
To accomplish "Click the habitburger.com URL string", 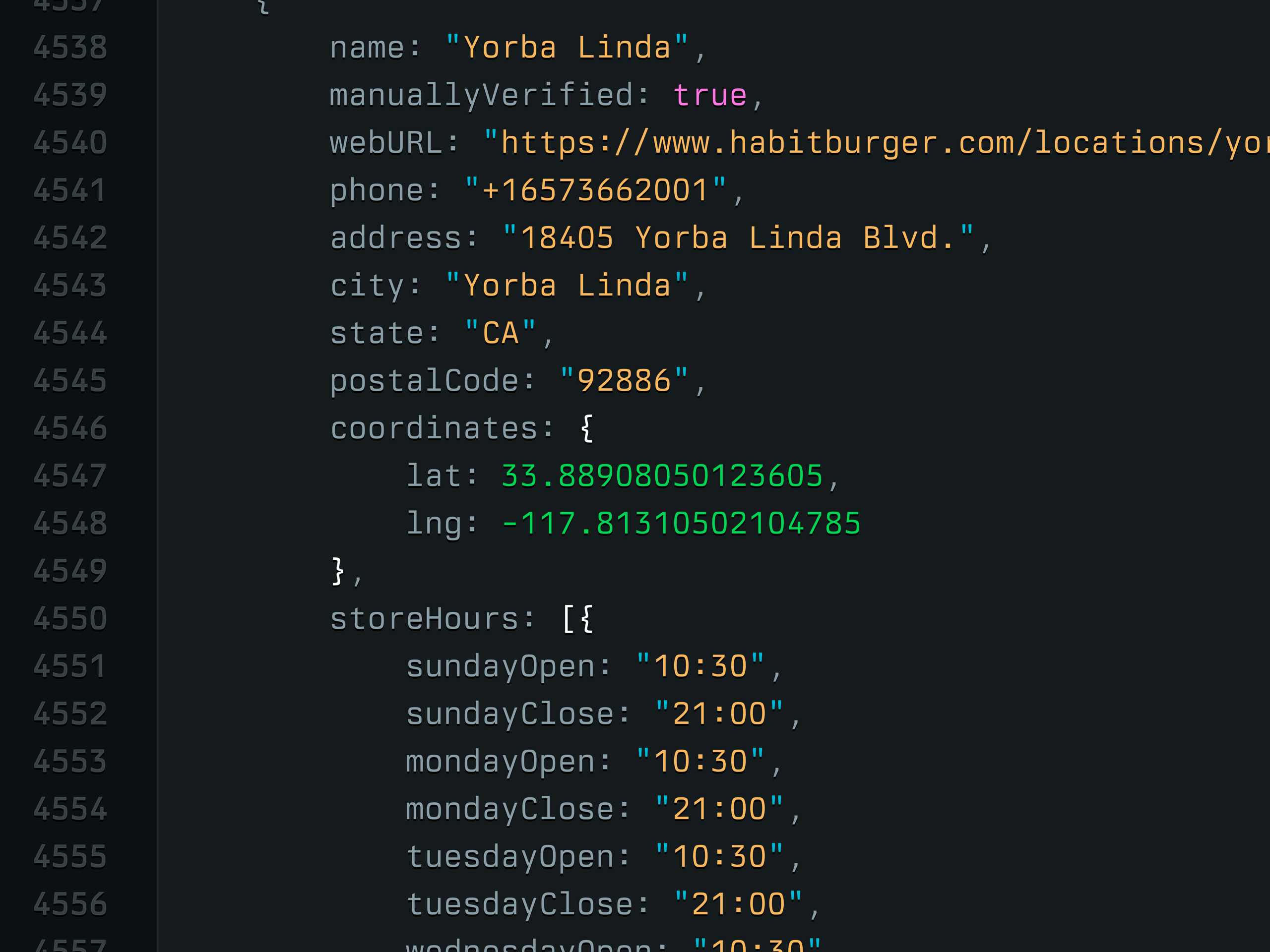I will [x=877, y=143].
